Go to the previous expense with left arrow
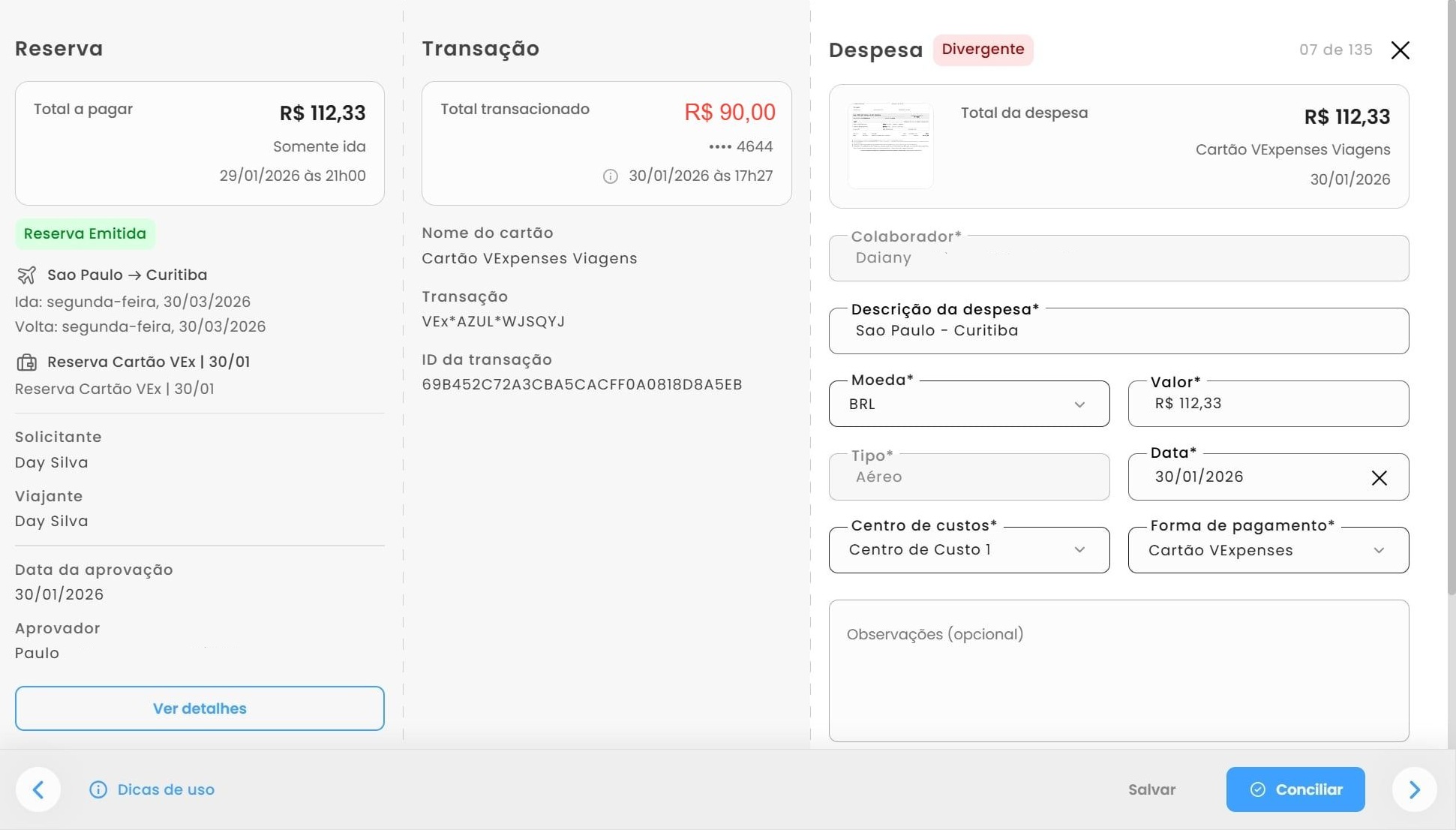Viewport: 1456px width, 830px height. (x=38, y=789)
